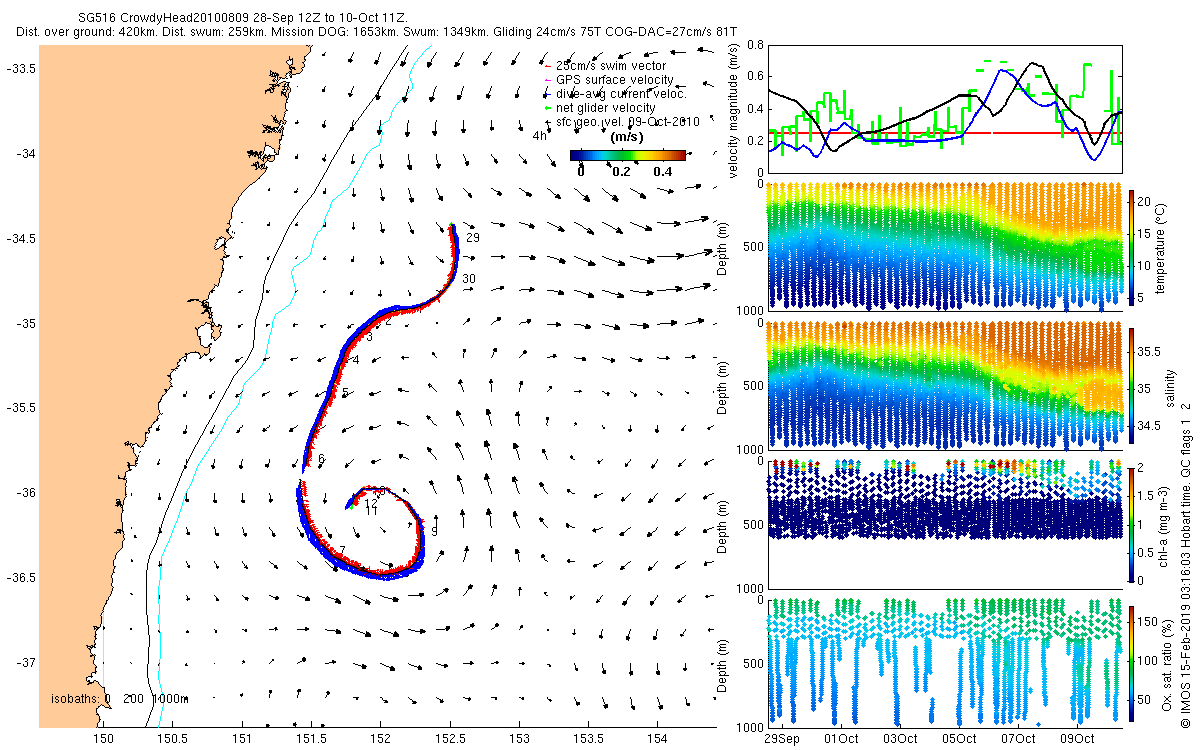The height and width of the screenshot is (750, 1200).
Task: Click the 05Oct tick on the time axis
Action: coord(959,739)
